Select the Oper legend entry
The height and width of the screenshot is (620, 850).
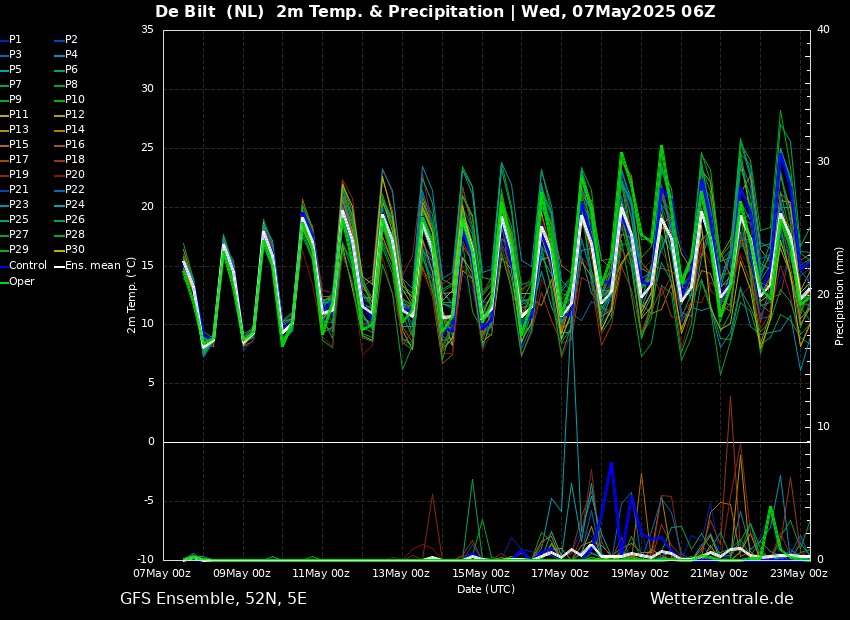pos(21,281)
